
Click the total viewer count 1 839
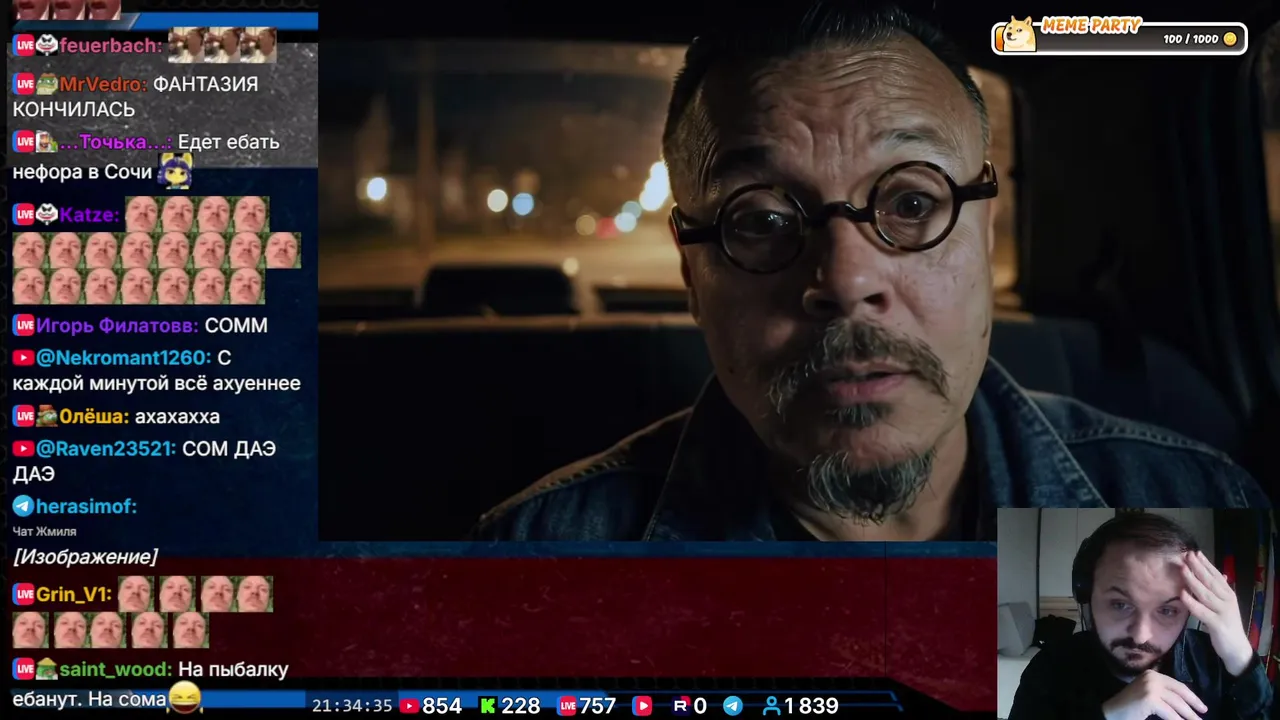811,706
